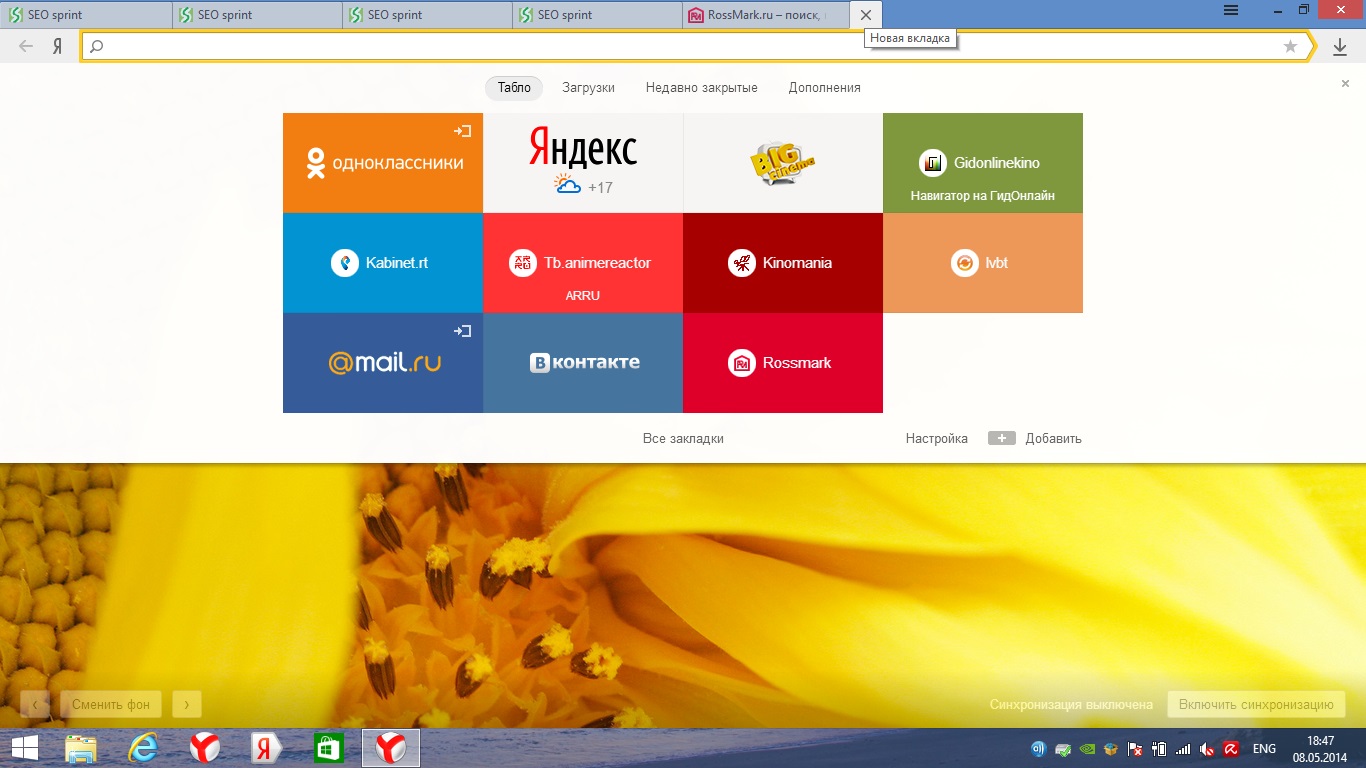Launch Internet Explorer from the taskbar
The height and width of the screenshot is (768, 1366).
pos(144,748)
